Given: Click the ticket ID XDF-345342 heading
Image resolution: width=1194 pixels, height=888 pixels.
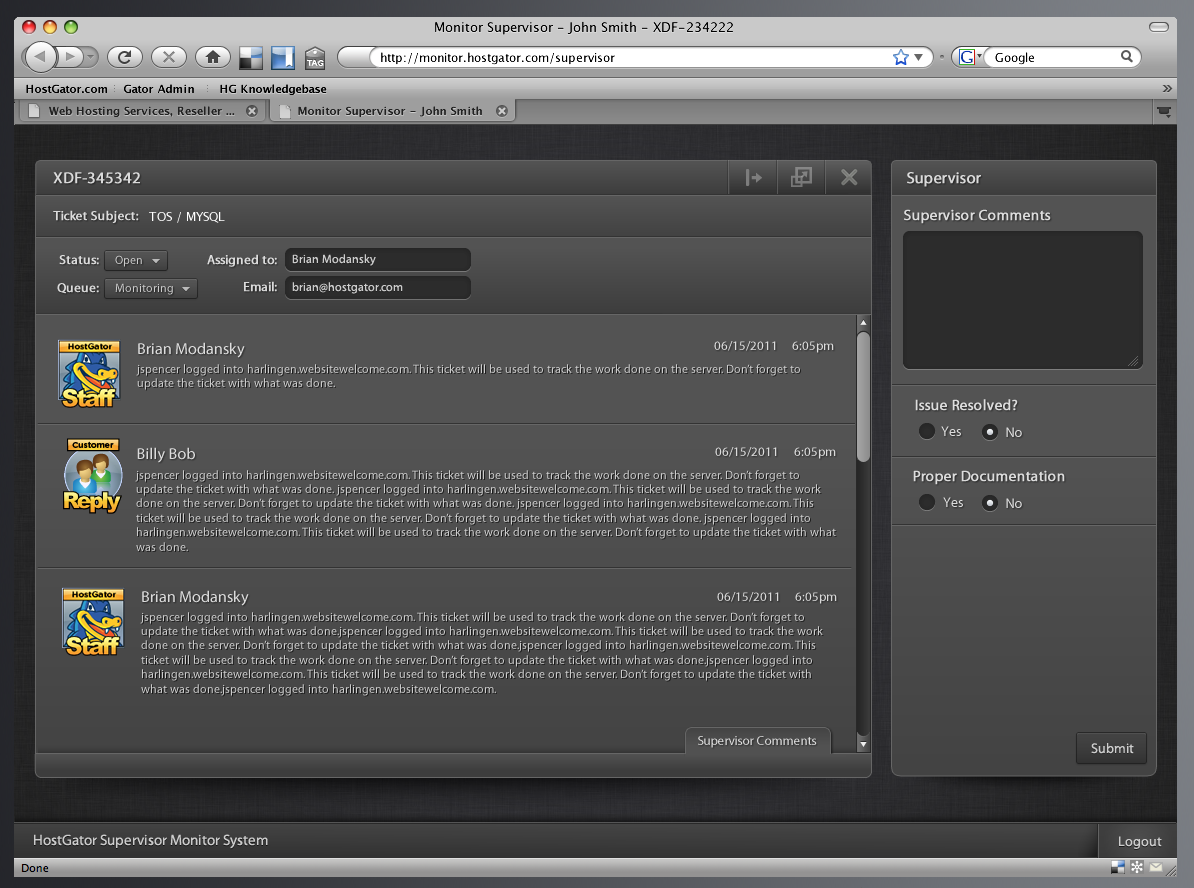Looking at the screenshot, I should (97, 178).
